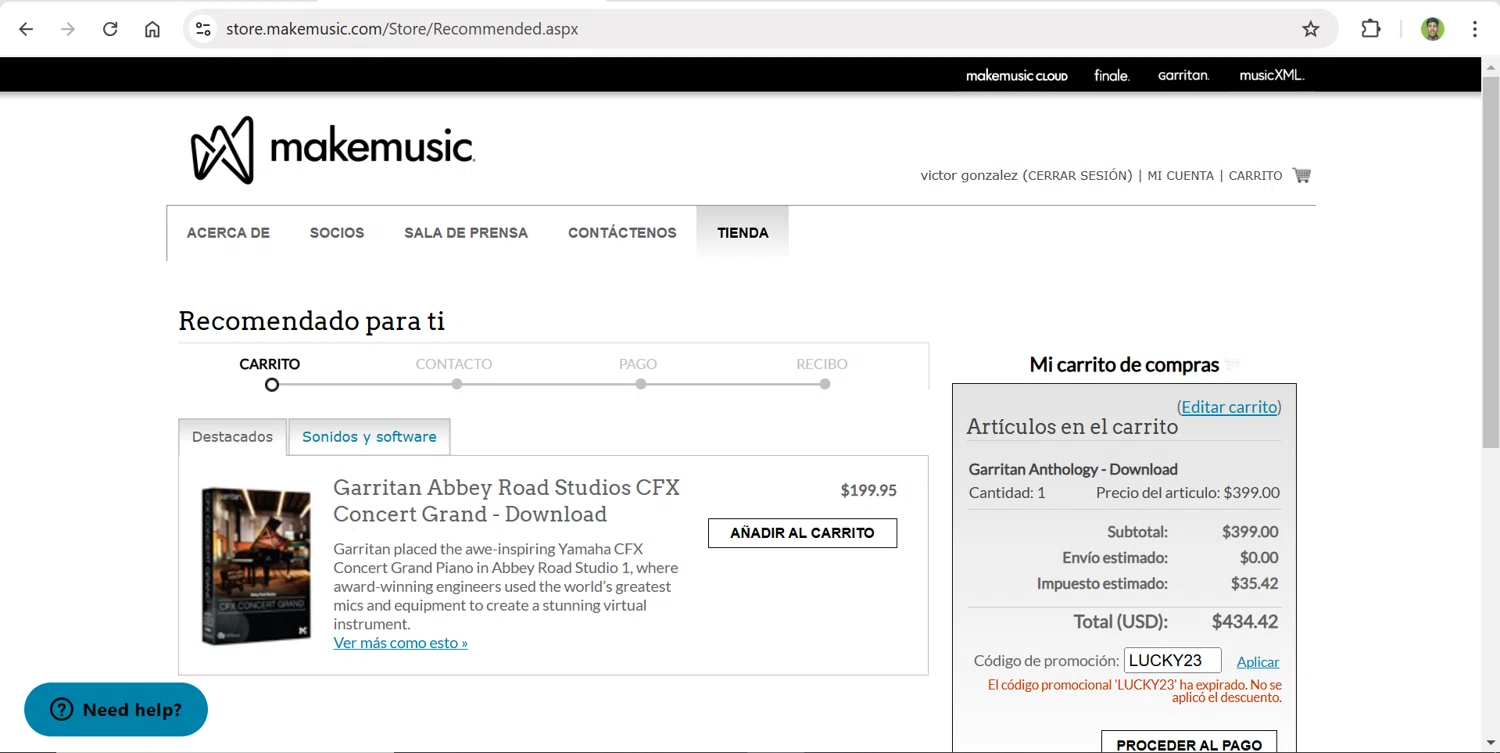Open finale link in top bar
This screenshot has width=1500, height=753.
(x=1111, y=75)
